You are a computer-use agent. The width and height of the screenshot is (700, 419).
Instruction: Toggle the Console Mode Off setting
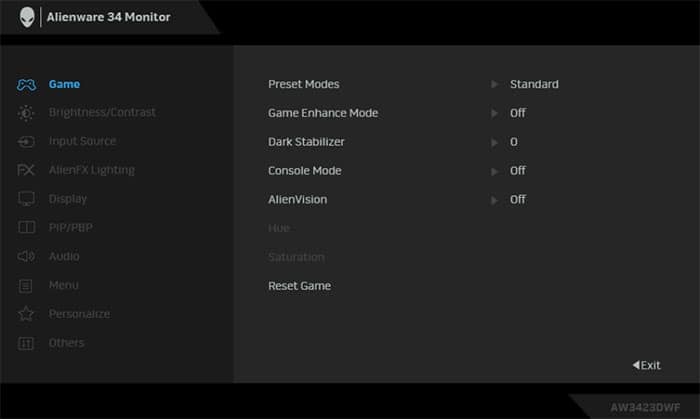517,171
